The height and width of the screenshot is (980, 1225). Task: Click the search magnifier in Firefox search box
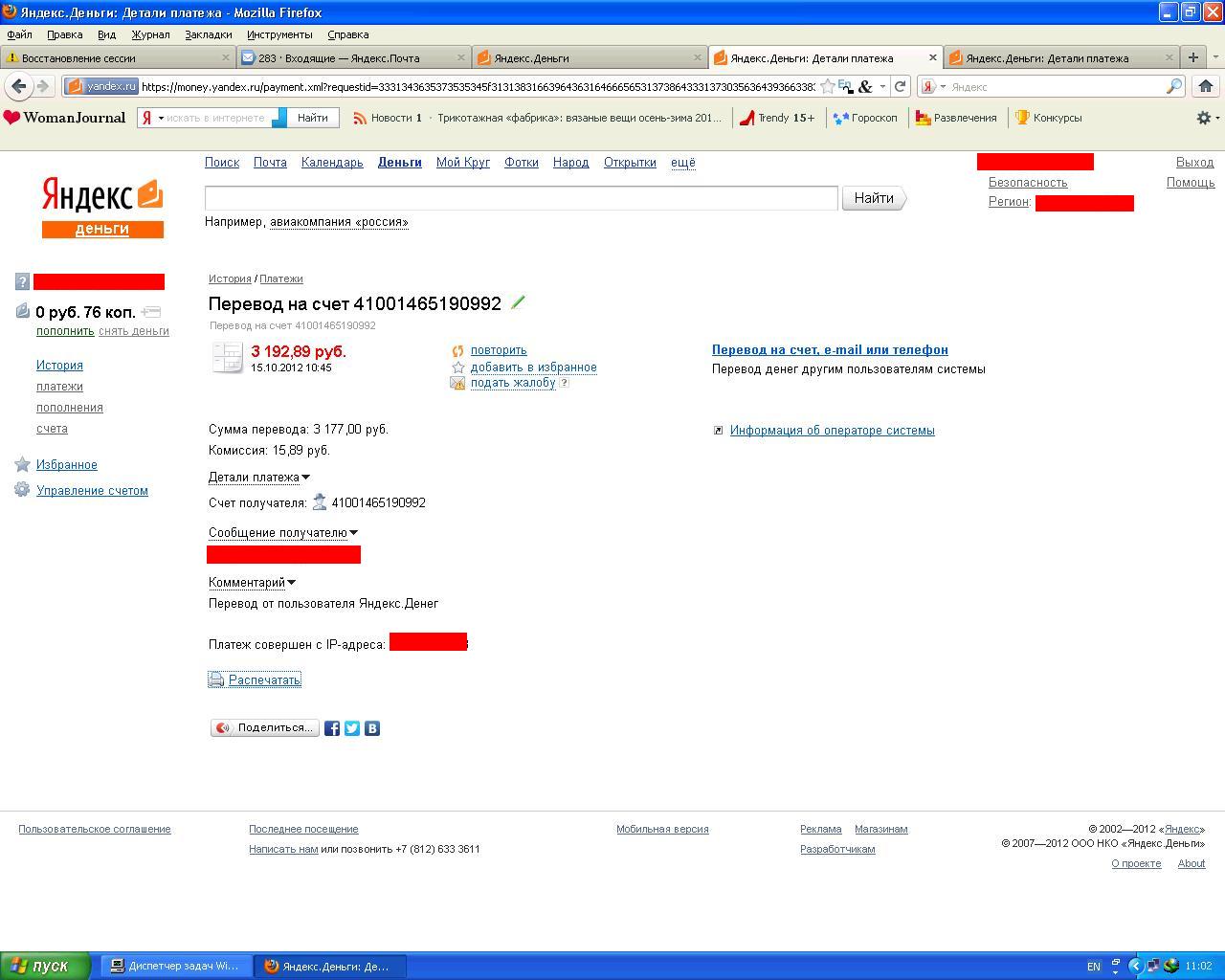[1173, 86]
